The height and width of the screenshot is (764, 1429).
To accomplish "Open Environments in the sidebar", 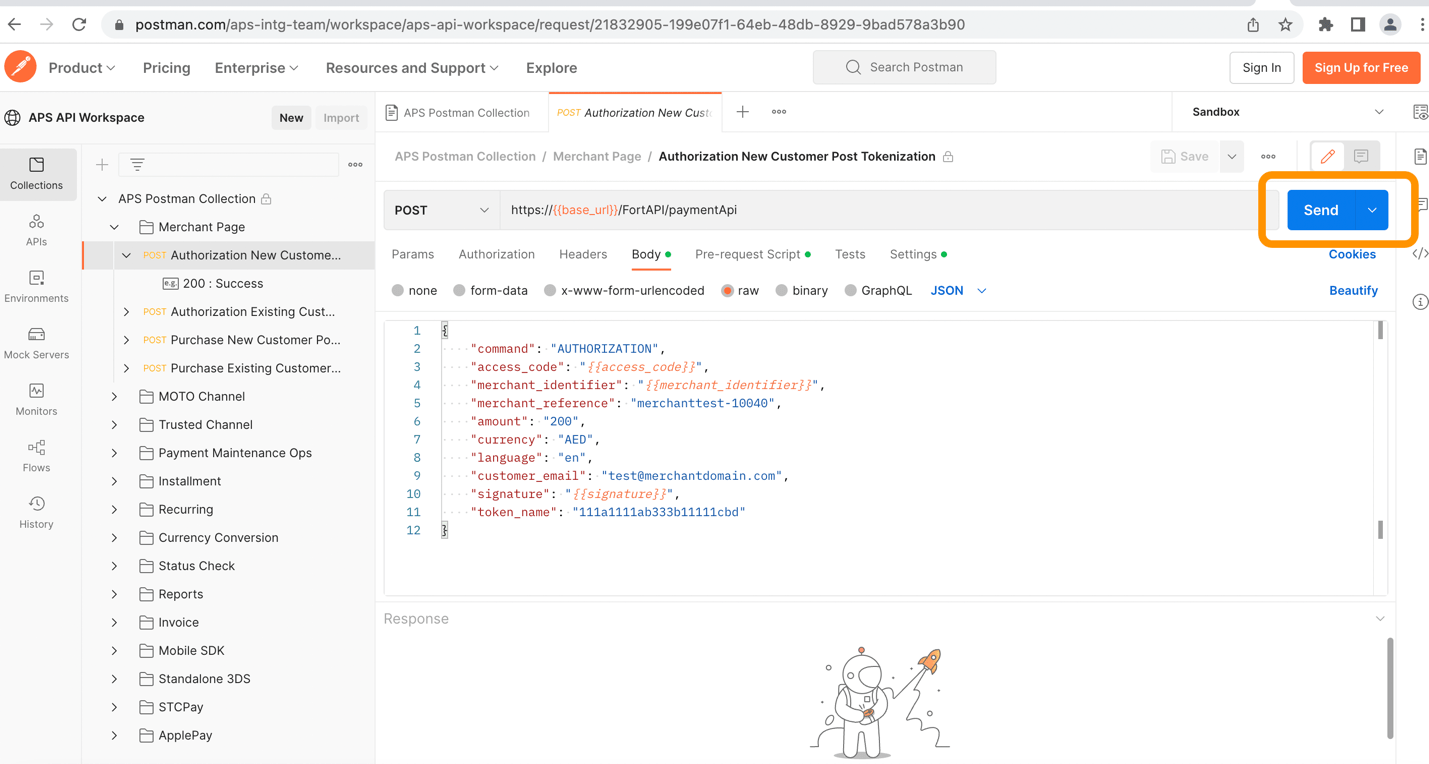I will pyautogui.click(x=37, y=286).
